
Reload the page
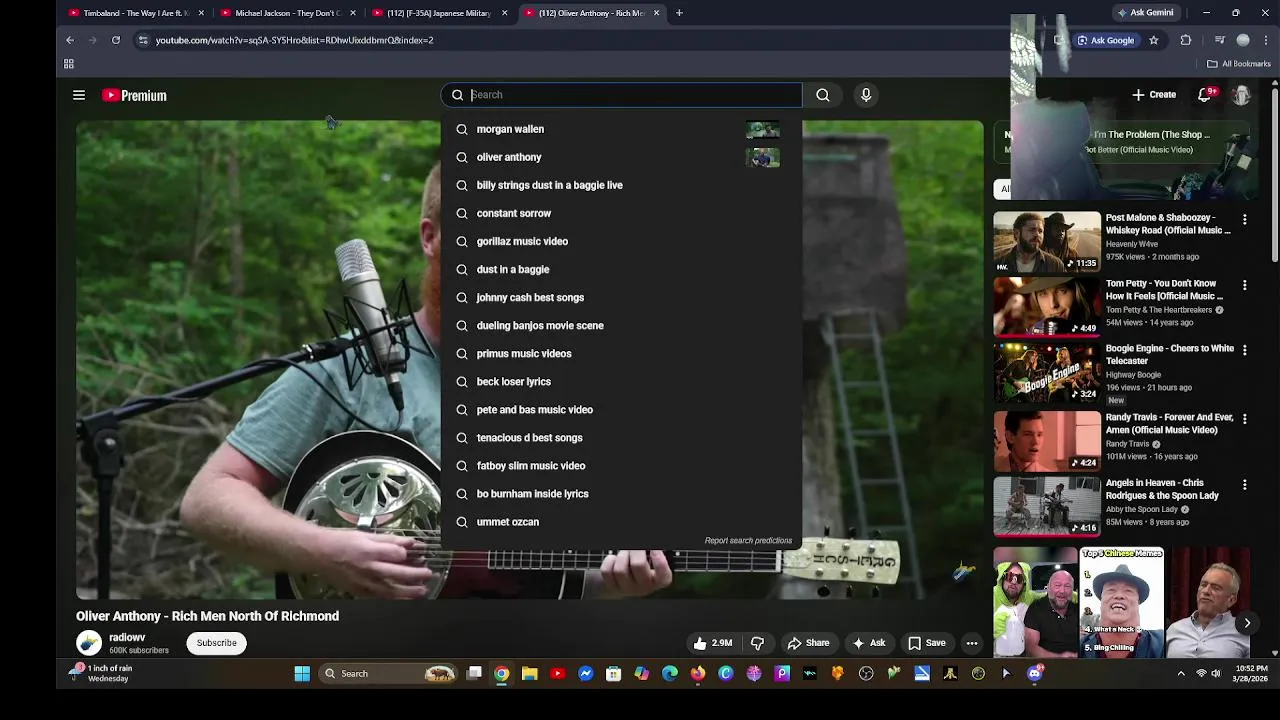pyautogui.click(x=116, y=40)
